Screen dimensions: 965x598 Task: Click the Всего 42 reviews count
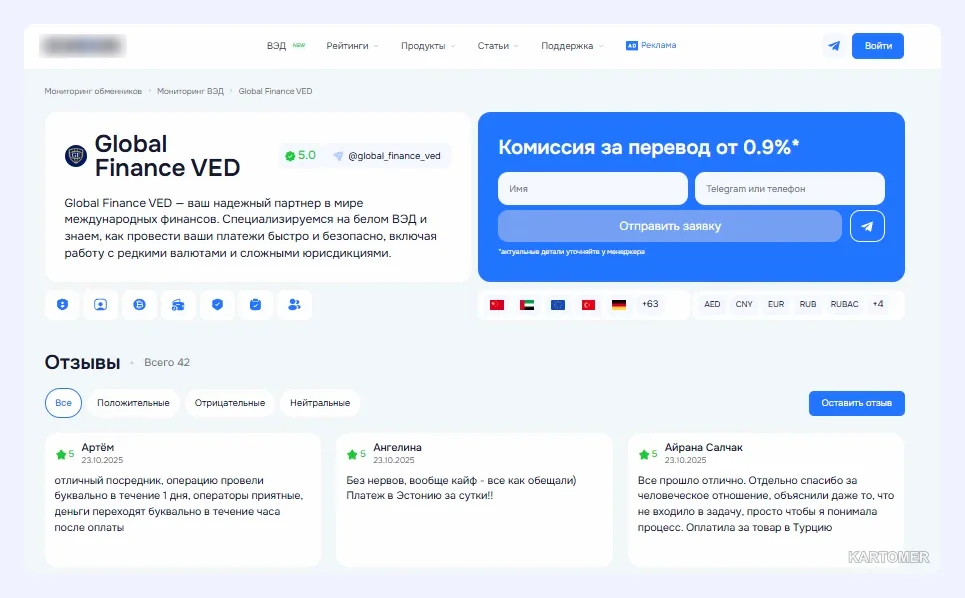(x=167, y=362)
